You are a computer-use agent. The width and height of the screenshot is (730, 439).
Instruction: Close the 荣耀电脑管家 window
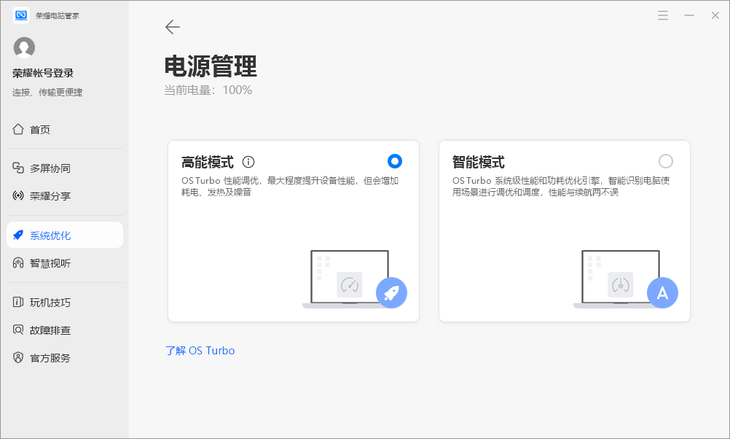[715, 15]
